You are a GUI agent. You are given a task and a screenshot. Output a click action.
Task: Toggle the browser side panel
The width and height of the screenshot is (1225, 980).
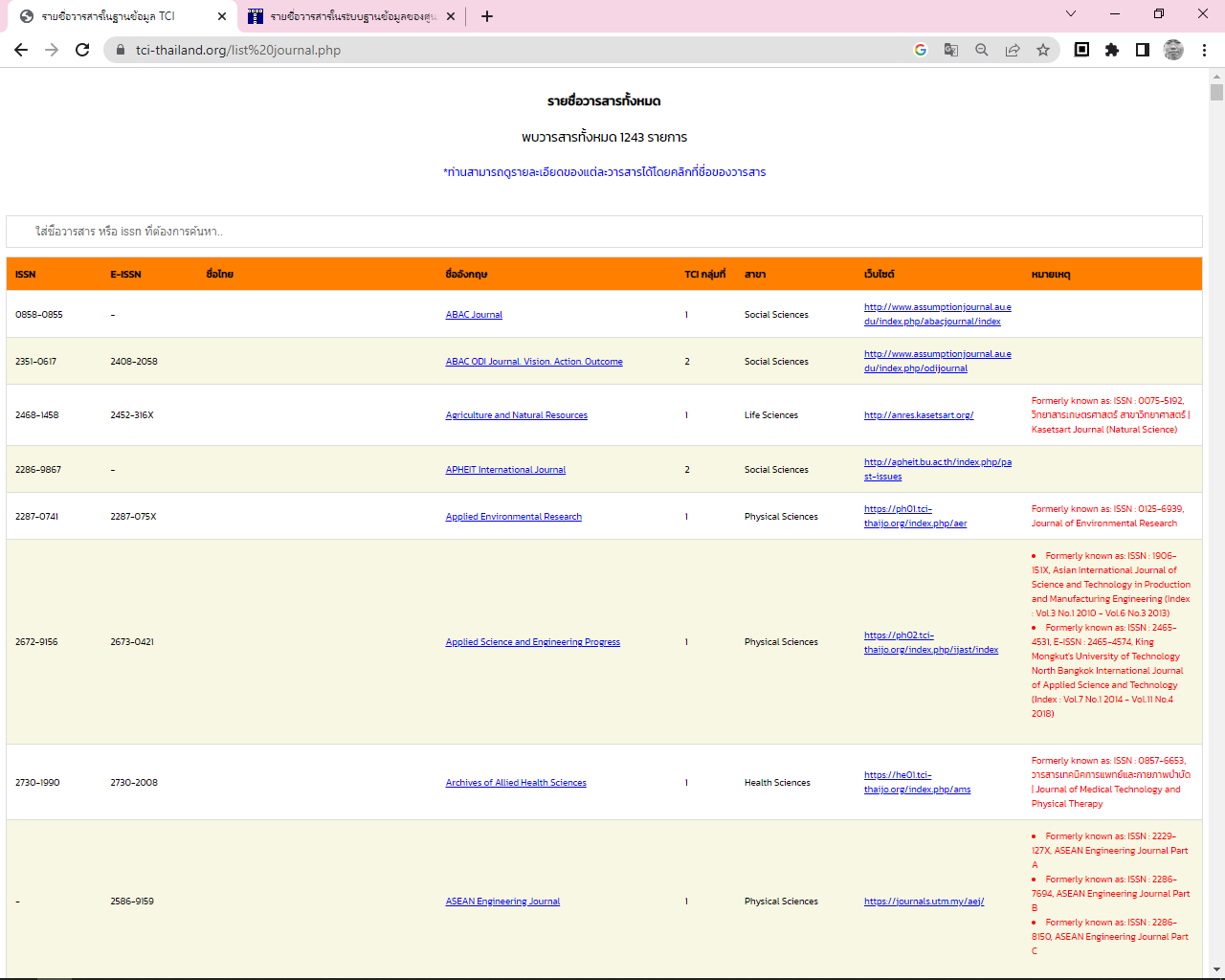(x=1143, y=50)
